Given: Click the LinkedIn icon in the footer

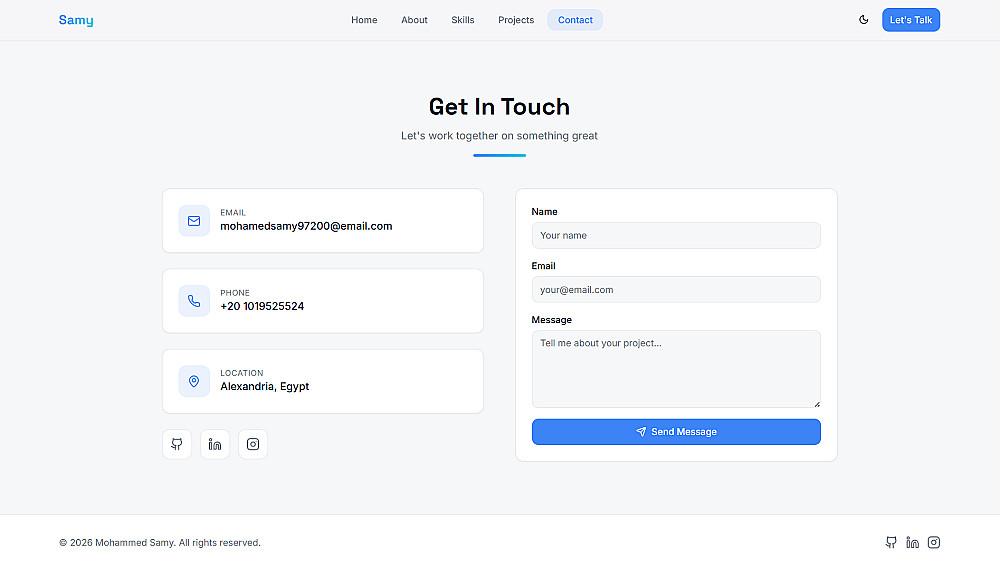Looking at the screenshot, I should 913,543.
